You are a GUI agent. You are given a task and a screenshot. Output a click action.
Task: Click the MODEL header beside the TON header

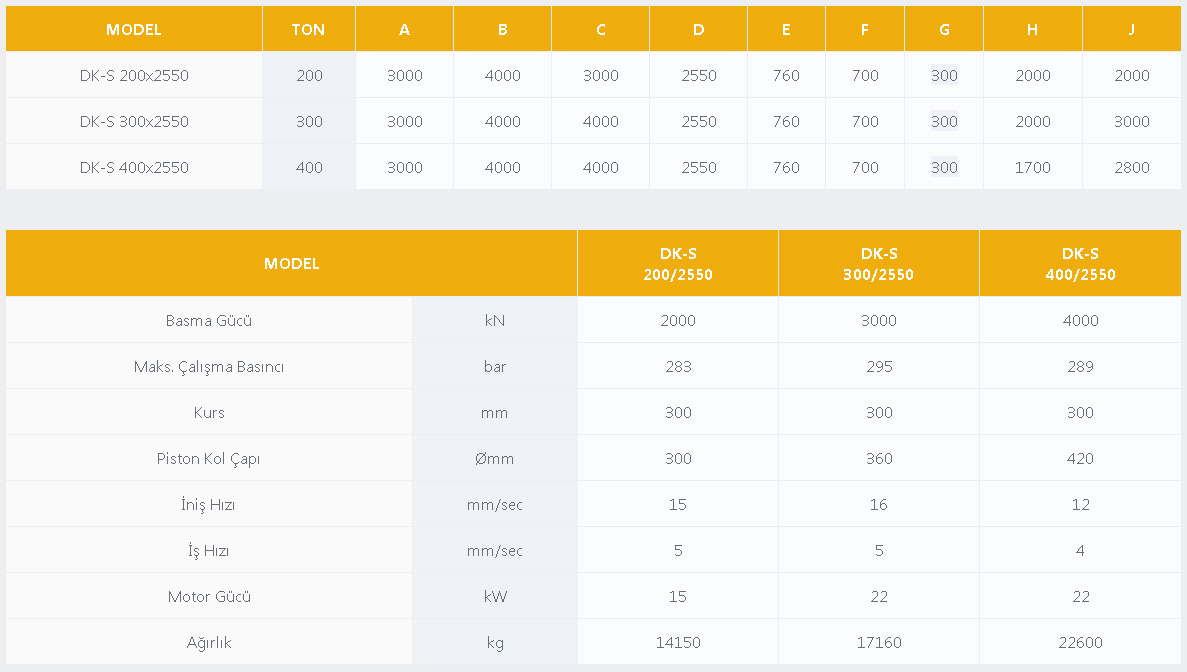(x=134, y=30)
